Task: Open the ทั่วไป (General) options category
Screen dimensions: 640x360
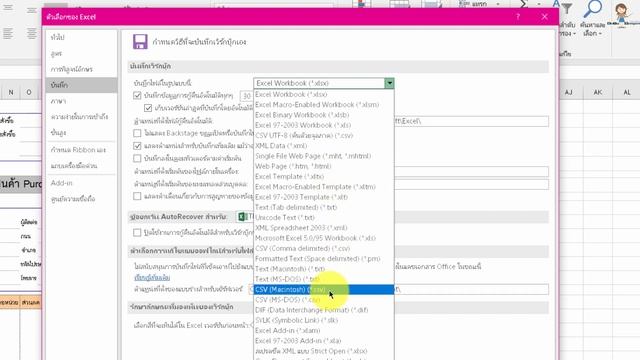Action: pyautogui.click(x=82, y=37)
